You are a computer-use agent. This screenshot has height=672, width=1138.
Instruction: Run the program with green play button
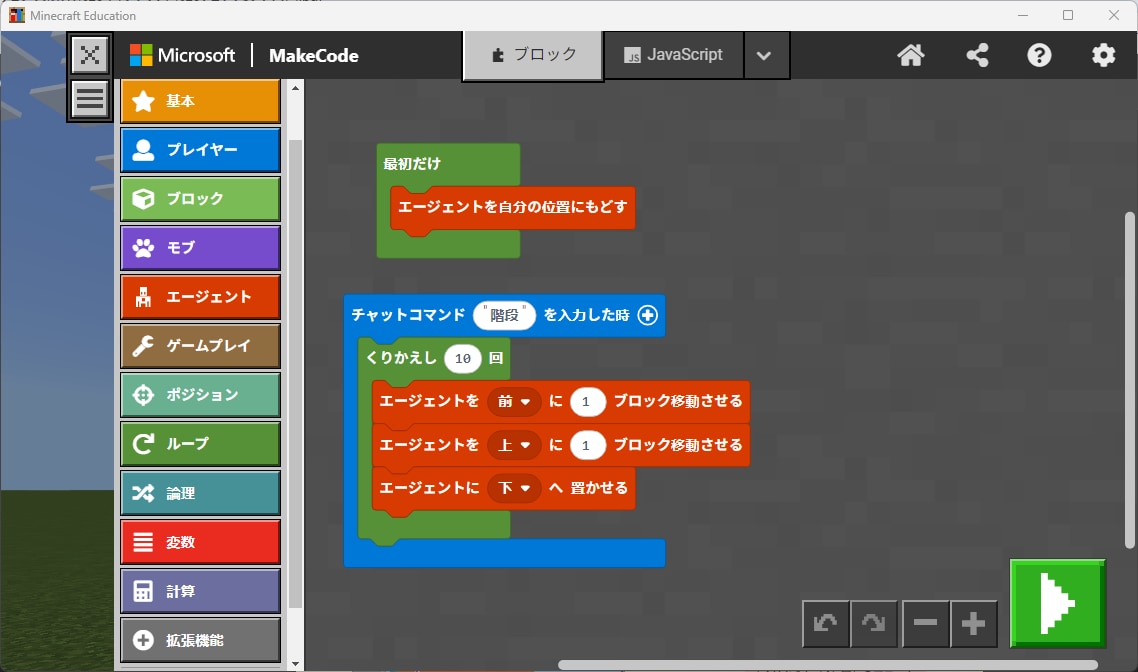tap(1057, 603)
